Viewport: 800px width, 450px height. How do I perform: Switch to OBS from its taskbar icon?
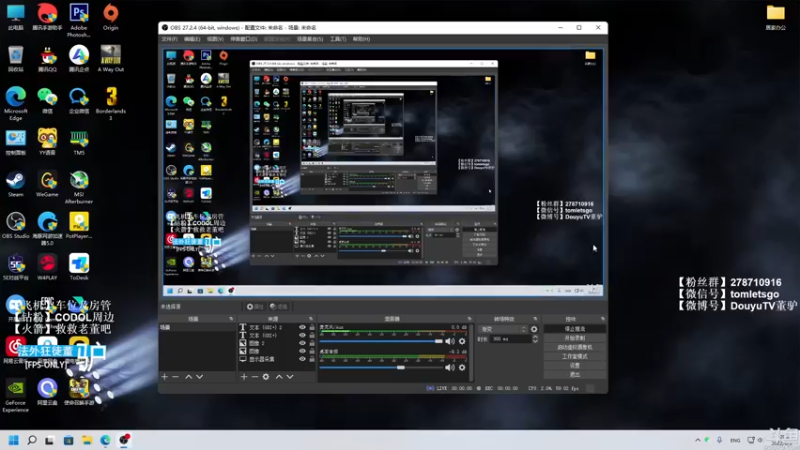[x=124, y=440]
